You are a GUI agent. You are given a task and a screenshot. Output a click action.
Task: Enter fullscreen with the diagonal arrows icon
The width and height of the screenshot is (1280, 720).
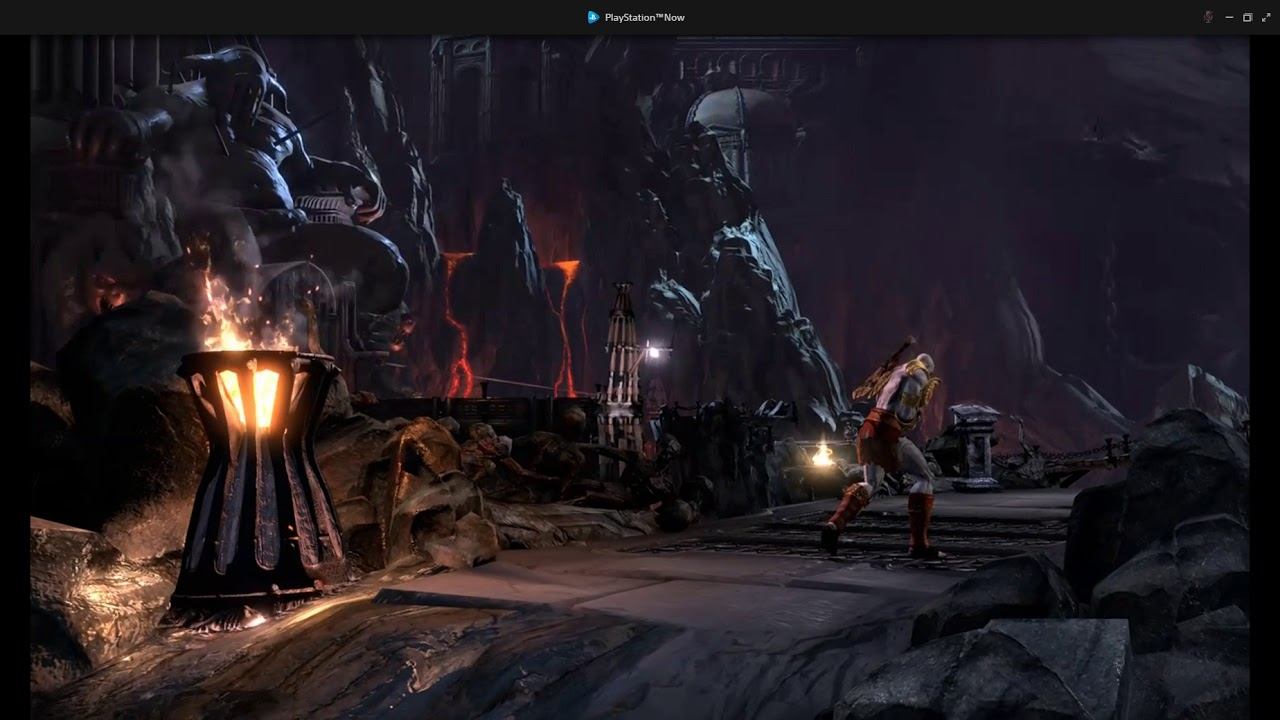point(1266,17)
